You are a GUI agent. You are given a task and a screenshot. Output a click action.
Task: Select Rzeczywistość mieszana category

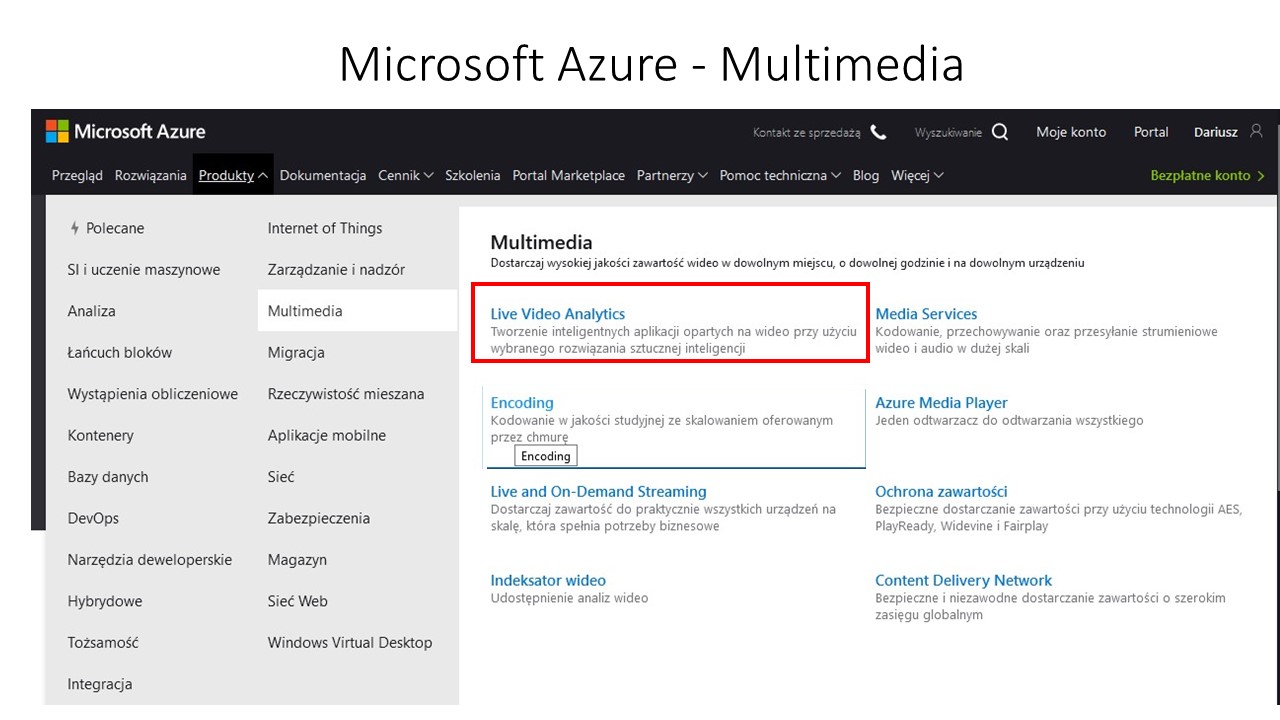click(346, 394)
